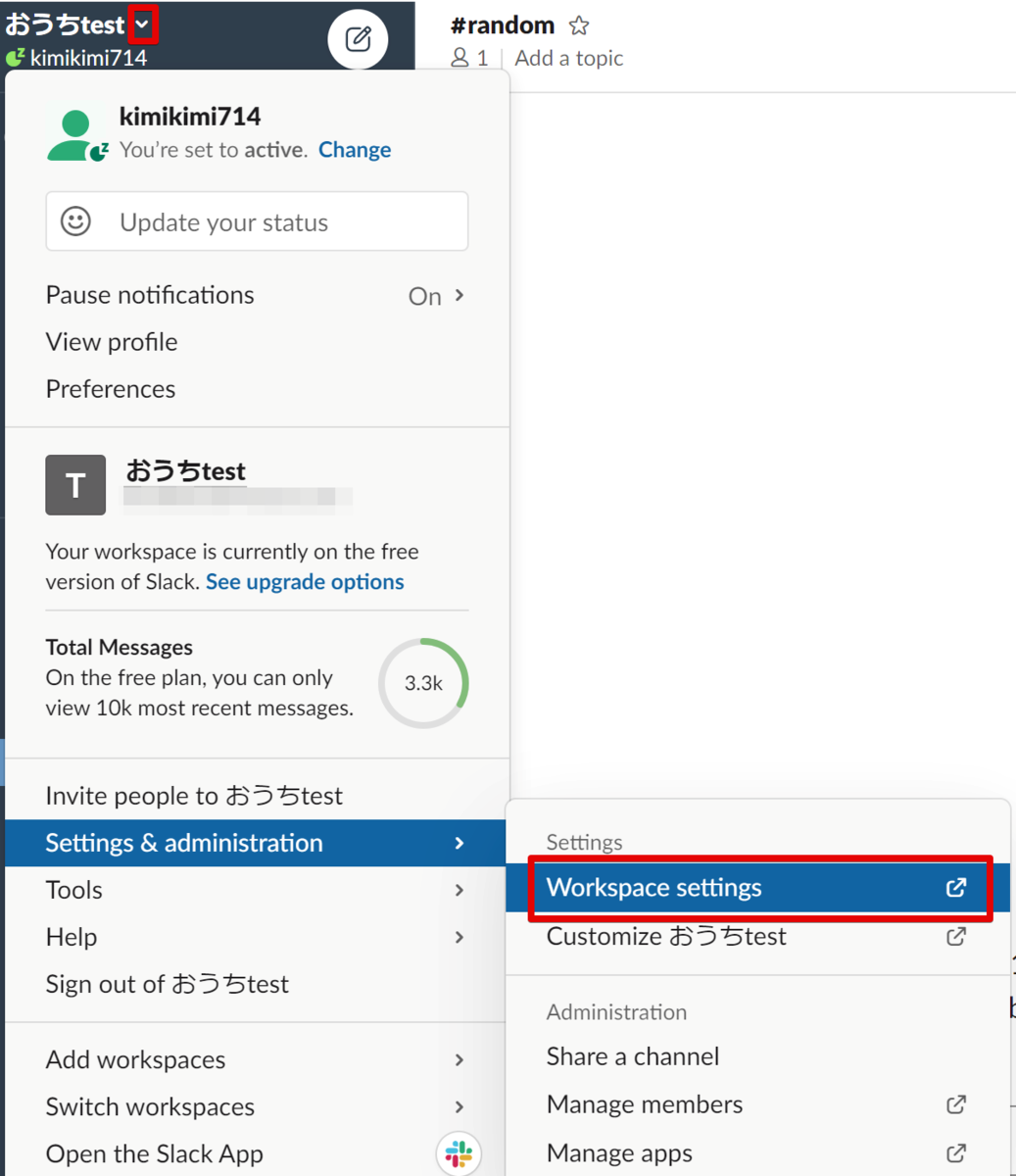The image size is (1016, 1176).
Task: Click the Total Messages heading
Action: (x=119, y=648)
